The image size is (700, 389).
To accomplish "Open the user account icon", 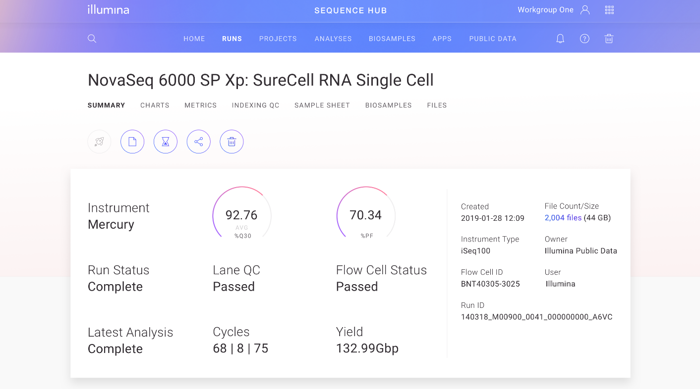I will [585, 10].
